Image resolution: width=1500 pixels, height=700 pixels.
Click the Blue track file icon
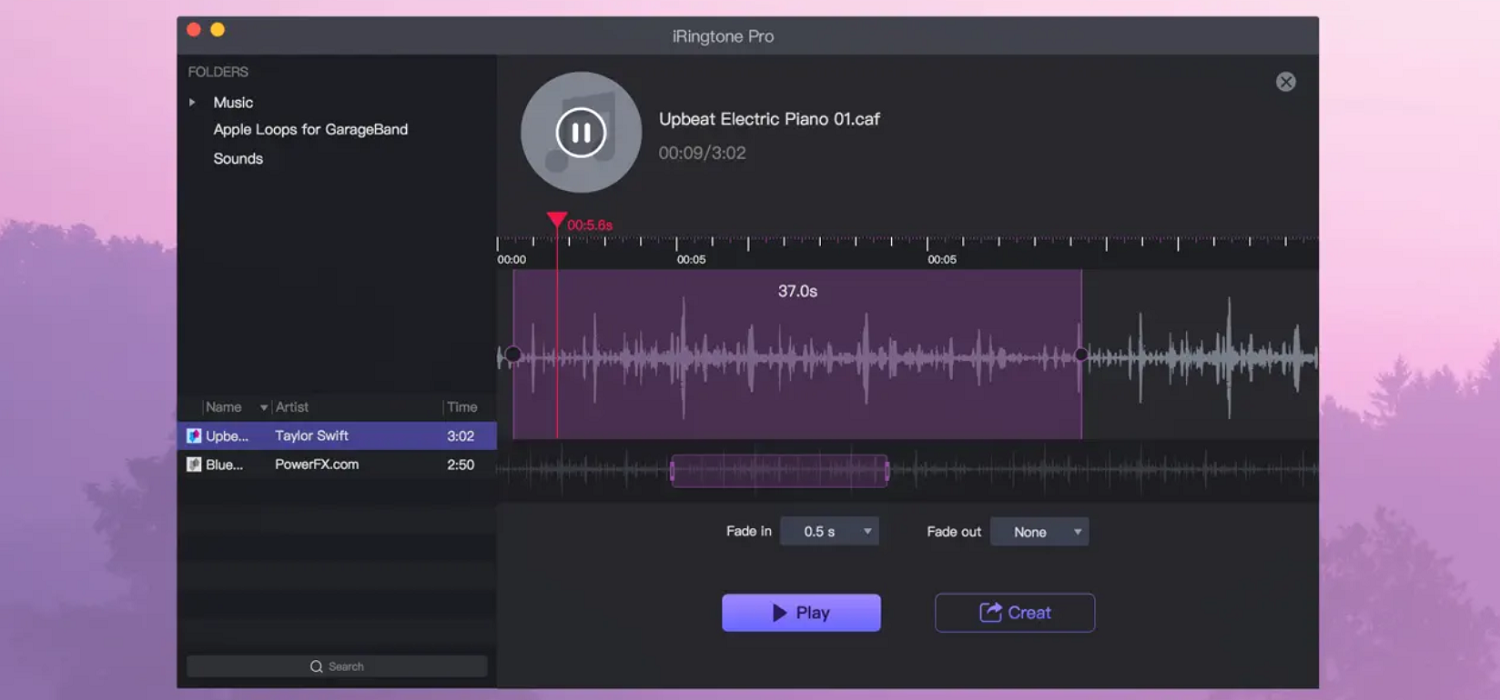click(194, 465)
